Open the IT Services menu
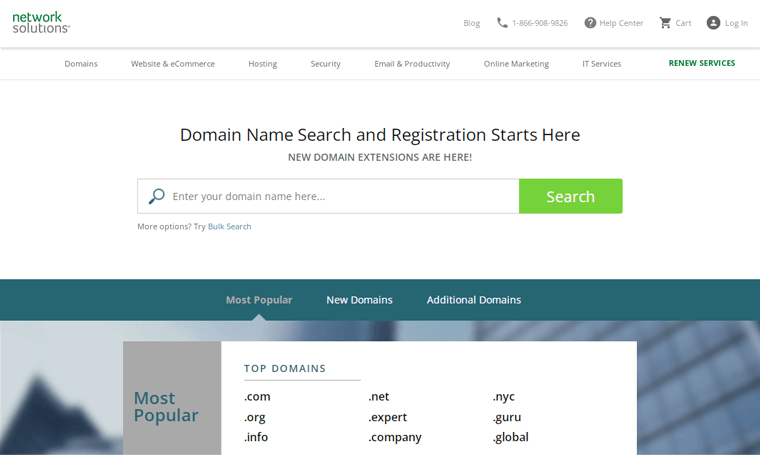760x455 pixels. 602,63
